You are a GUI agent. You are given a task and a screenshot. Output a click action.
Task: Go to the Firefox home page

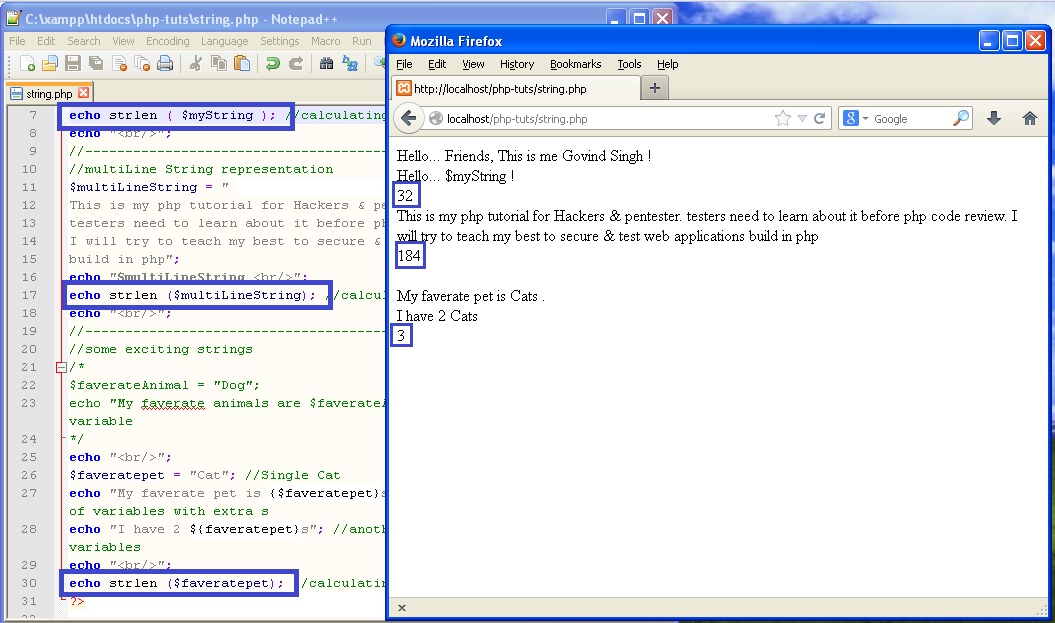(x=1028, y=118)
